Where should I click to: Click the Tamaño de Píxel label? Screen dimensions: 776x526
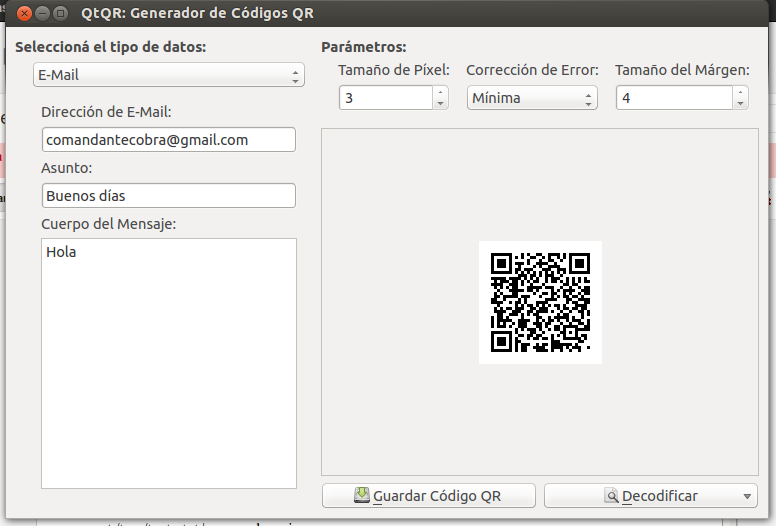coord(394,70)
